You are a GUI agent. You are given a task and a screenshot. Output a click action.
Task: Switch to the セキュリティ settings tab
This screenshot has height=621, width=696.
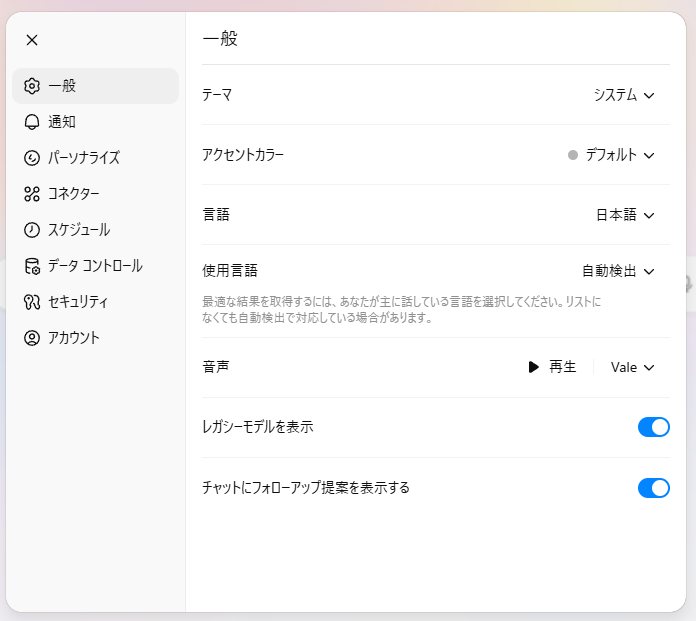click(95, 302)
